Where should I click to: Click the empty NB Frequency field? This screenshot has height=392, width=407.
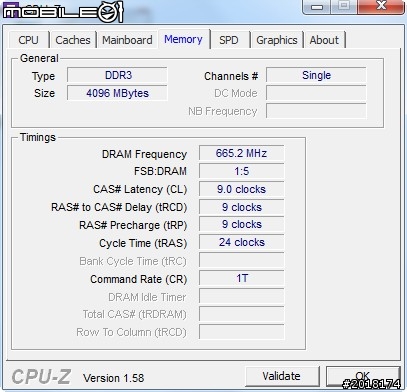(x=316, y=111)
